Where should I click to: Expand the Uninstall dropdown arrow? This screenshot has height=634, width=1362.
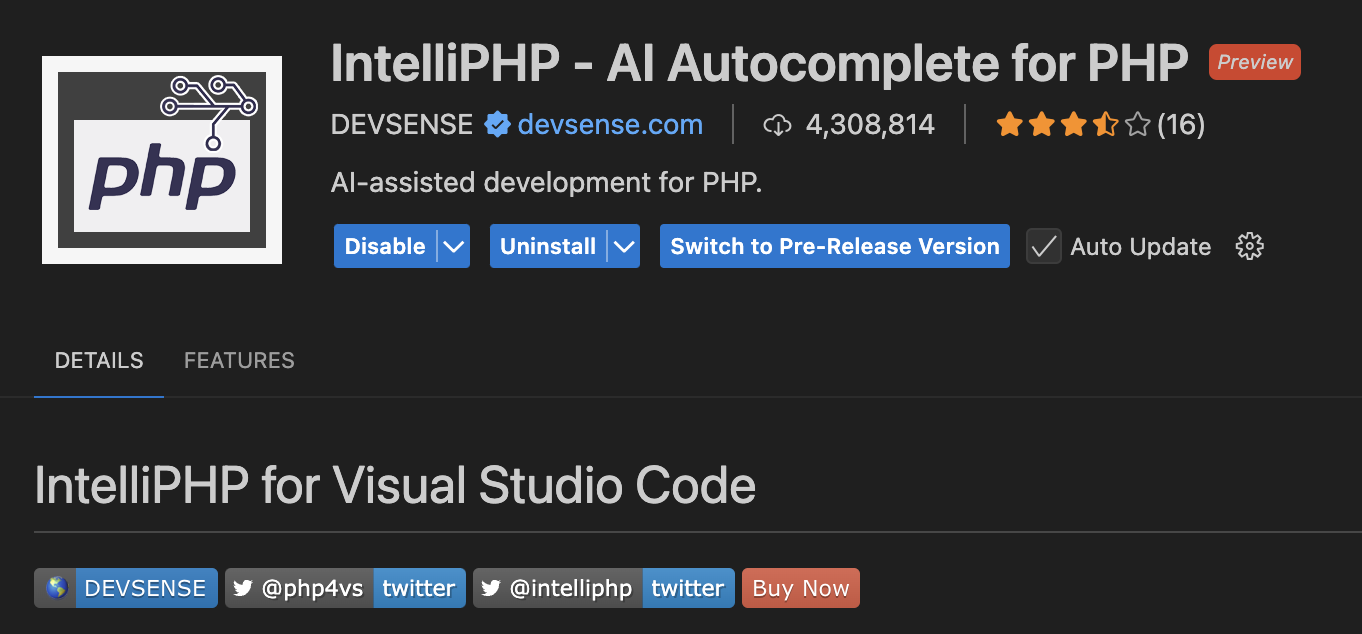[625, 246]
